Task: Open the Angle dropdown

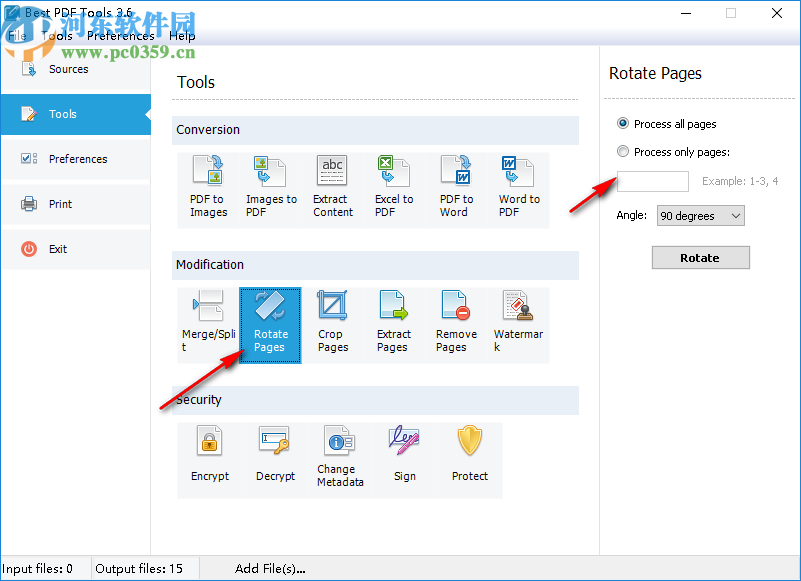Action: tap(700, 216)
